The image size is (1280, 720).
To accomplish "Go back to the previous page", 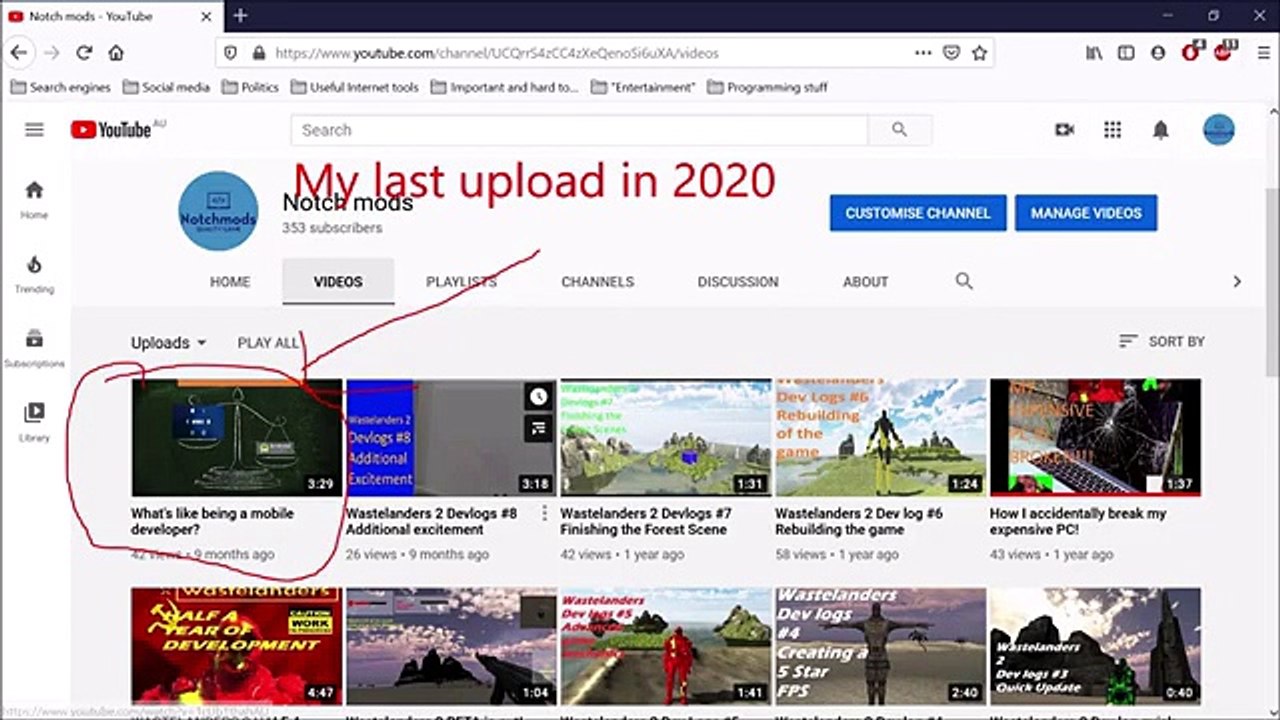I will tap(19, 53).
